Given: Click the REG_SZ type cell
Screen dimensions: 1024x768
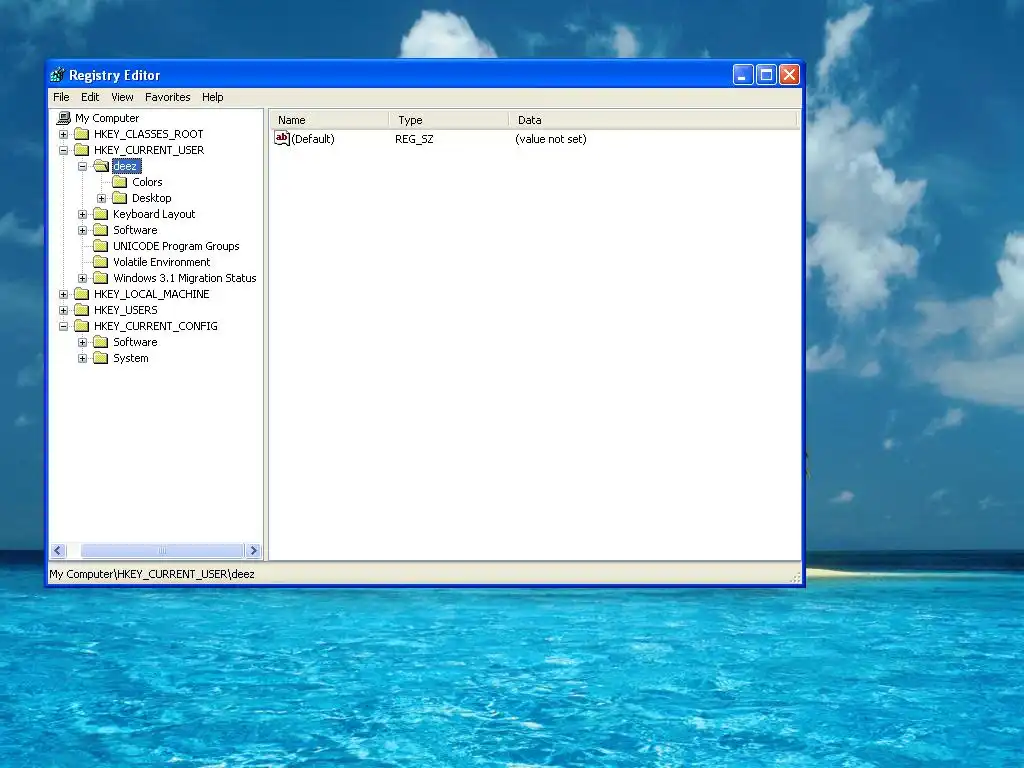Looking at the screenshot, I should 414,139.
